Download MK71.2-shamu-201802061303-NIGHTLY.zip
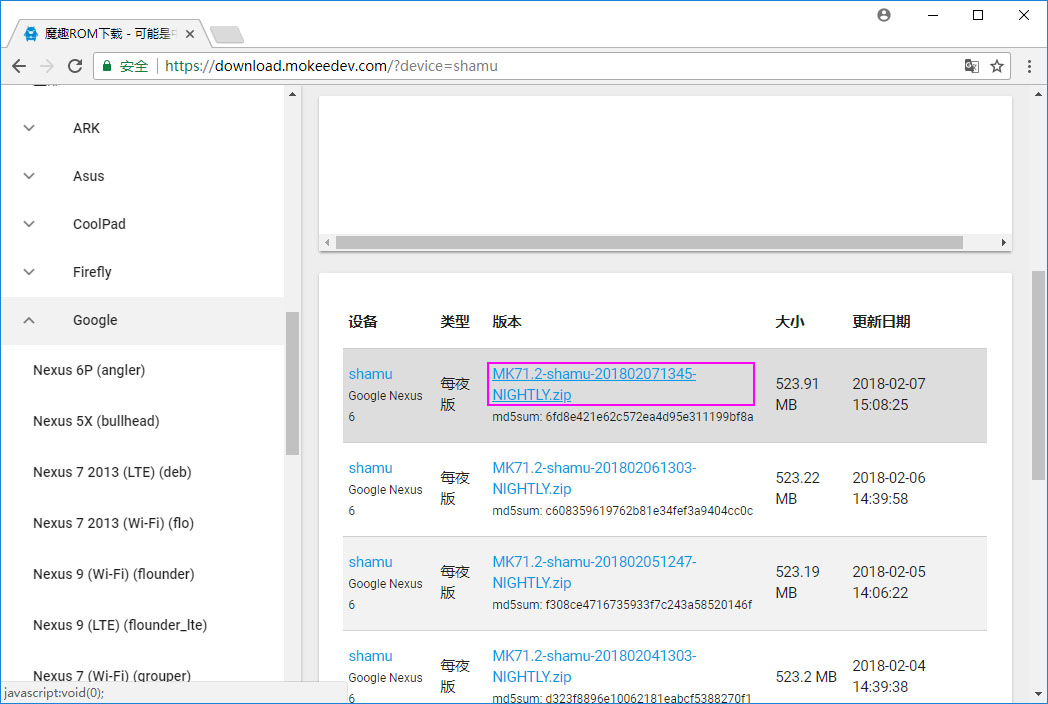The height and width of the screenshot is (704, 1048). pyautogui.click(x=594, y=478)
